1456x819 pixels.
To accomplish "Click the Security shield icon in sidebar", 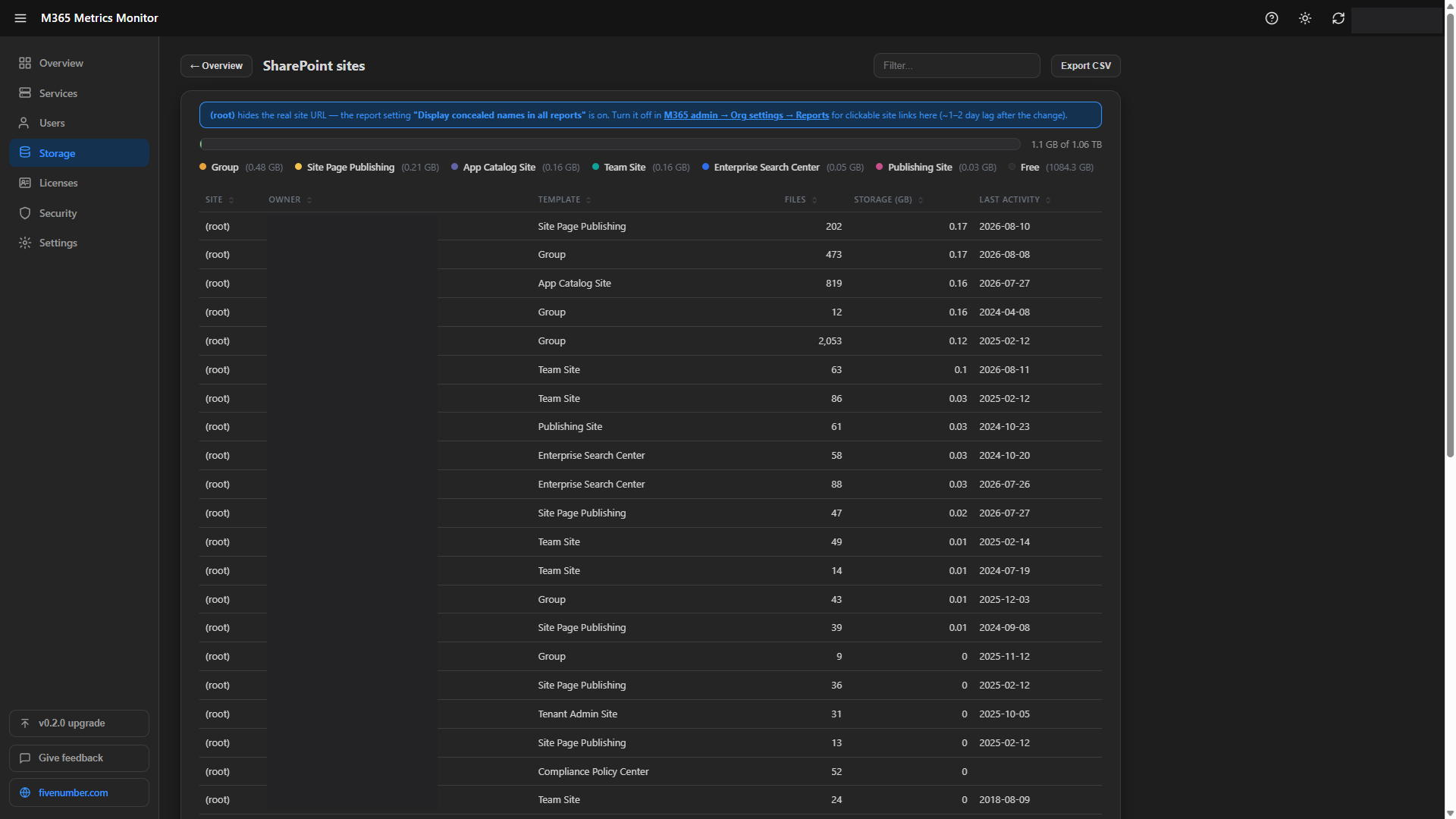I will 25,213.
